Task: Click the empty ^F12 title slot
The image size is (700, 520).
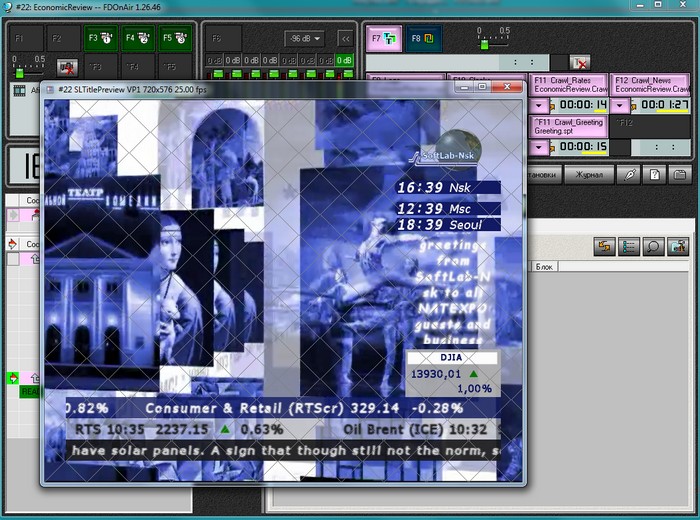Action: 650,126
